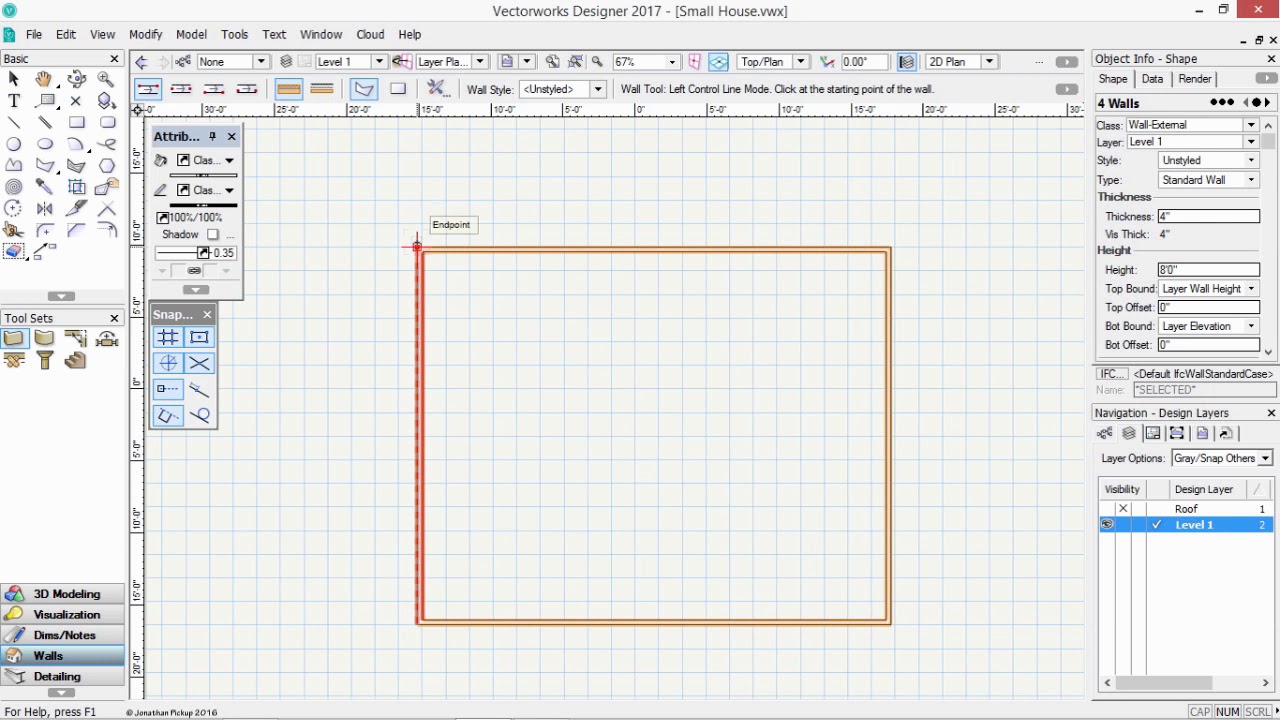Select the Text tool
Screen dimensions: 1280x720
tap(14, 101)
